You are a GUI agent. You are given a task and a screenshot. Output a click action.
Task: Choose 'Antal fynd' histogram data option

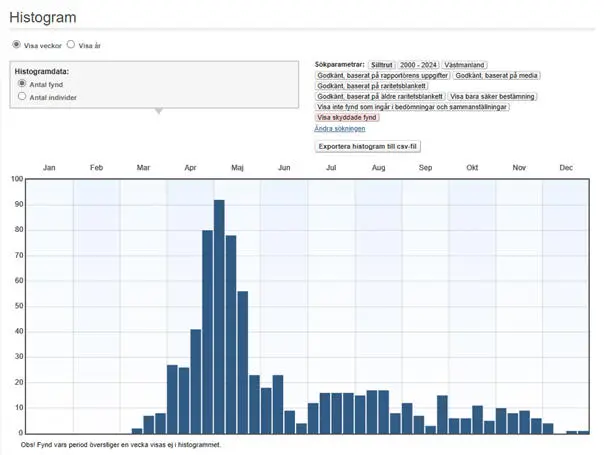pyautogui.click(x=22, y=85)
